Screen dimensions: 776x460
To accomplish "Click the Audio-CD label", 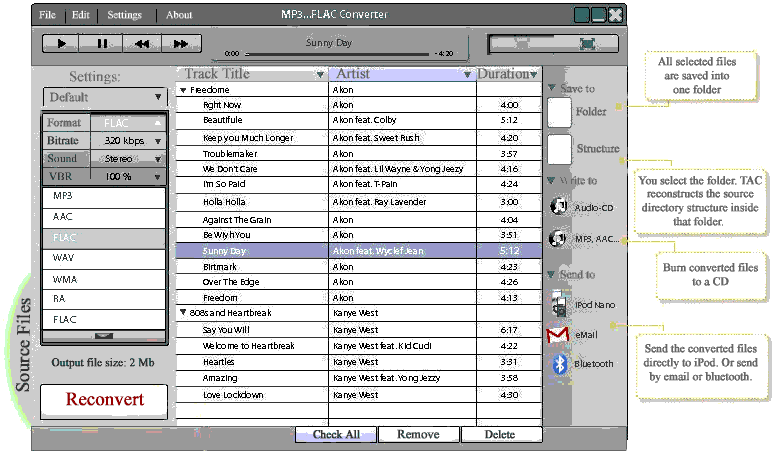I will click(594, 208).
